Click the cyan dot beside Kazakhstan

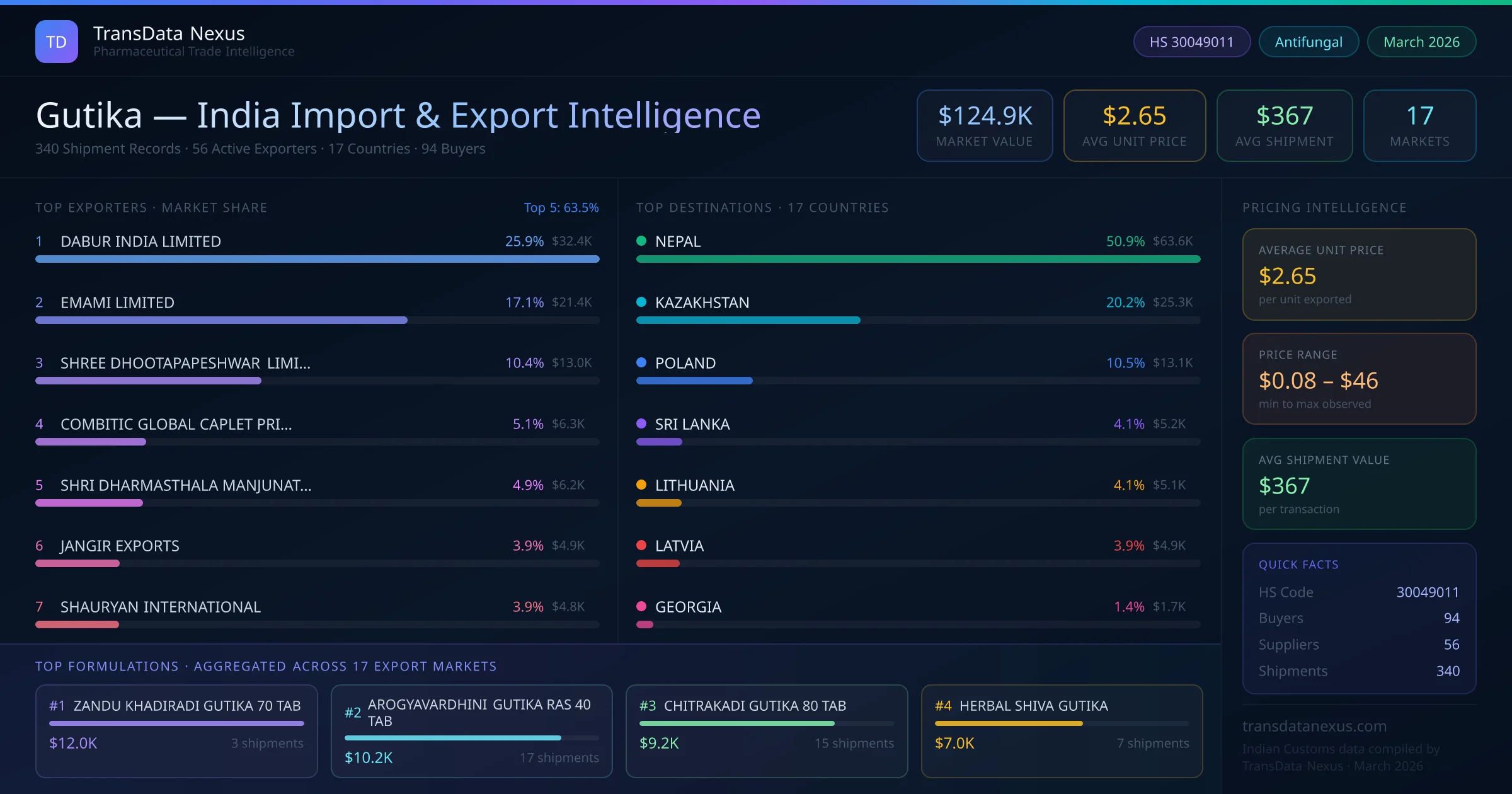(x=641, y=302)
